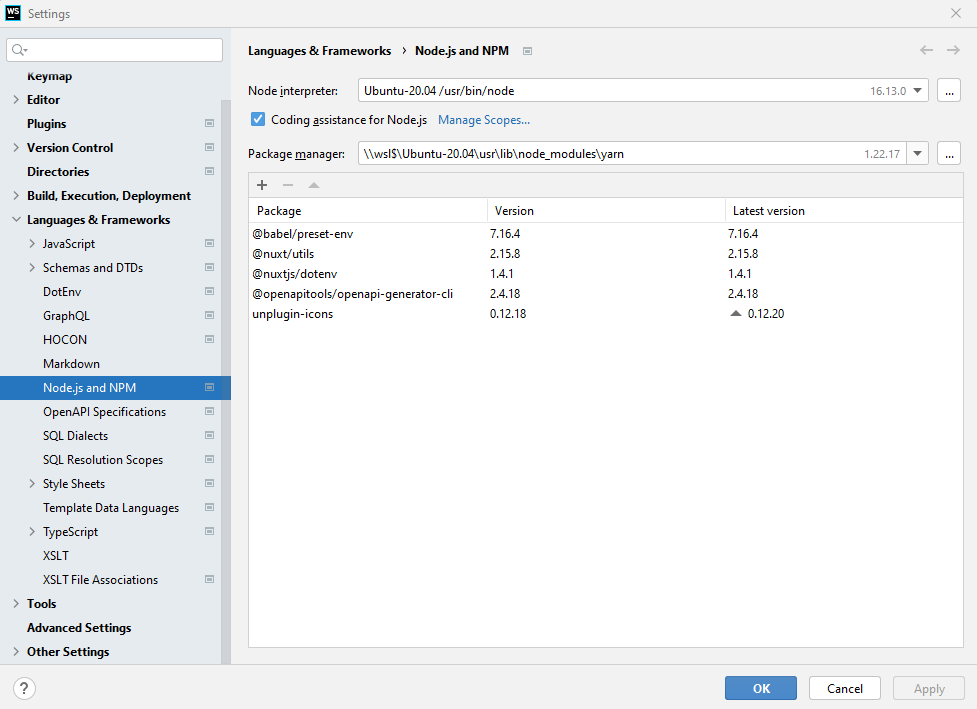Expand Build, Execution, Deployment section
Screen dimensions: 977x709
point(16,196)
